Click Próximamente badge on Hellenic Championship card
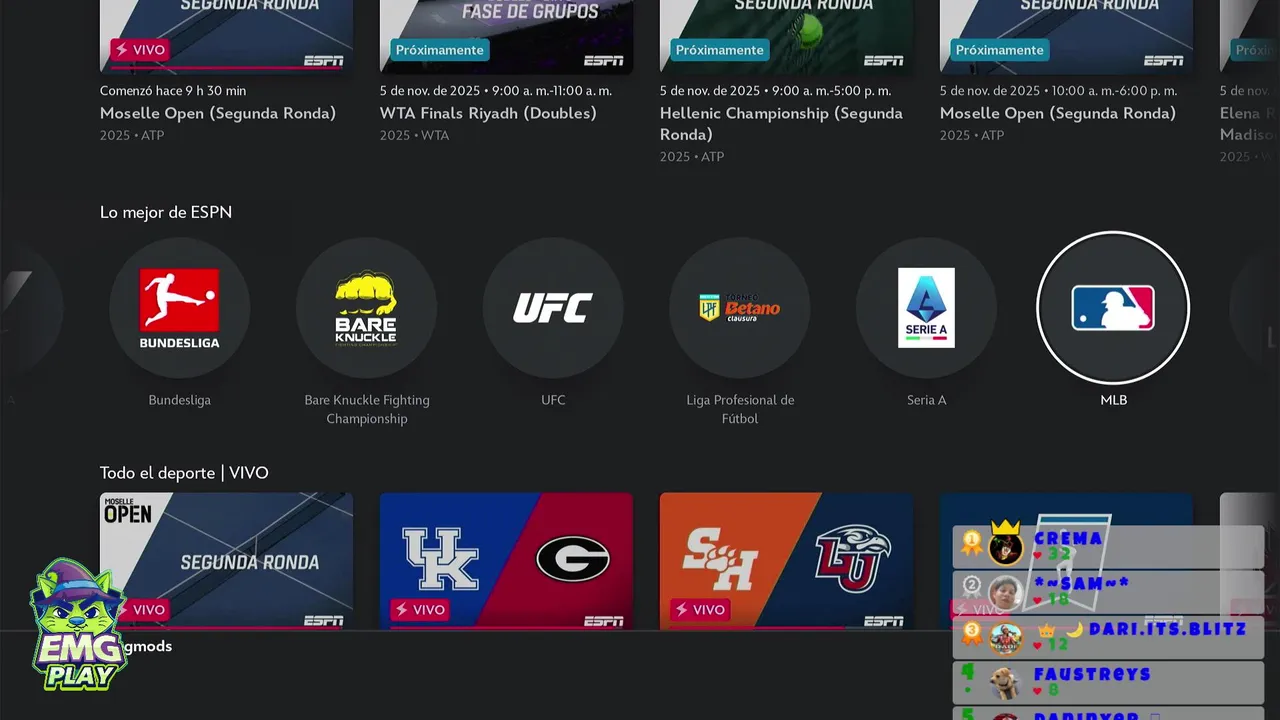The width and height of the screenshot is (1280, 720). [x=720, y=50]
